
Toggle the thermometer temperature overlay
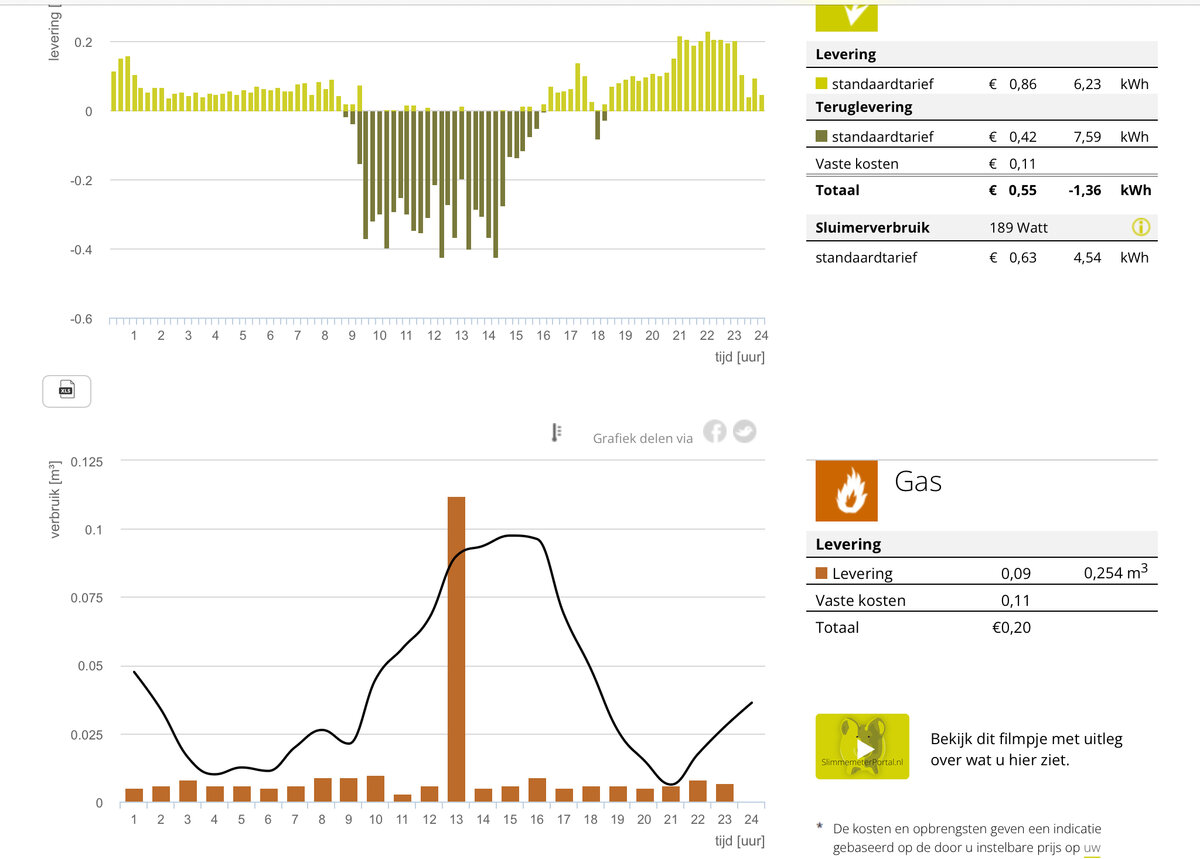[x=557, y=432]
